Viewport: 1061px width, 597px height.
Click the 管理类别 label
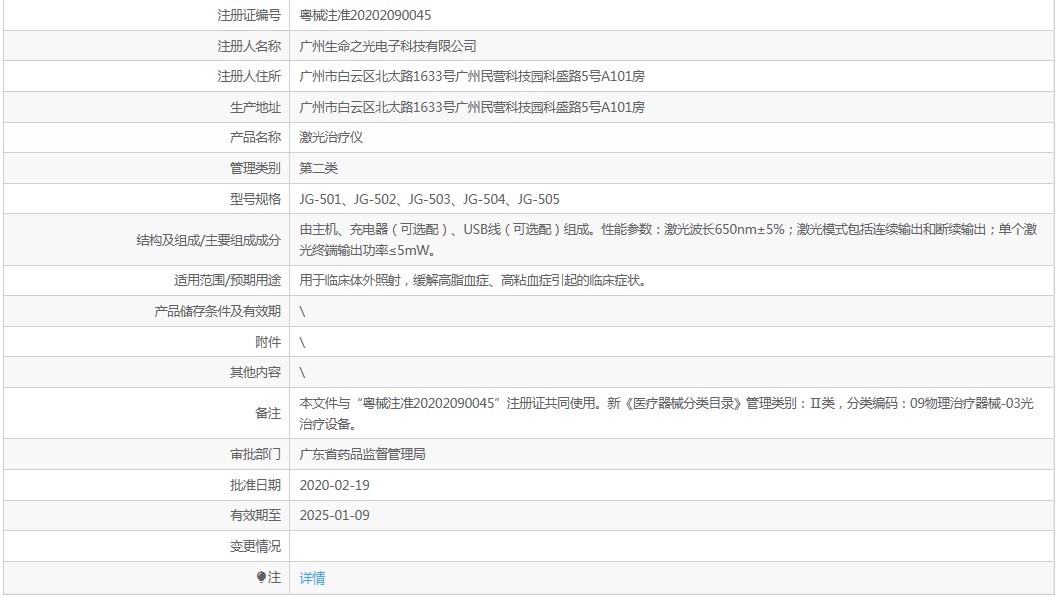(x=255, y=168)
